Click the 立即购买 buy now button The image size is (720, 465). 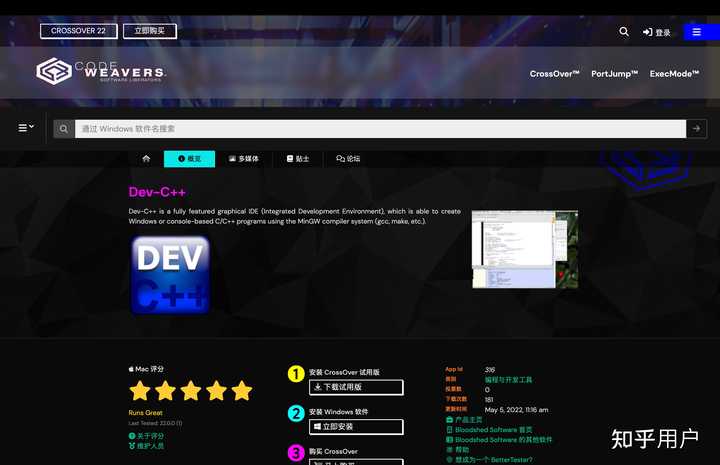(x=150, y=31)
